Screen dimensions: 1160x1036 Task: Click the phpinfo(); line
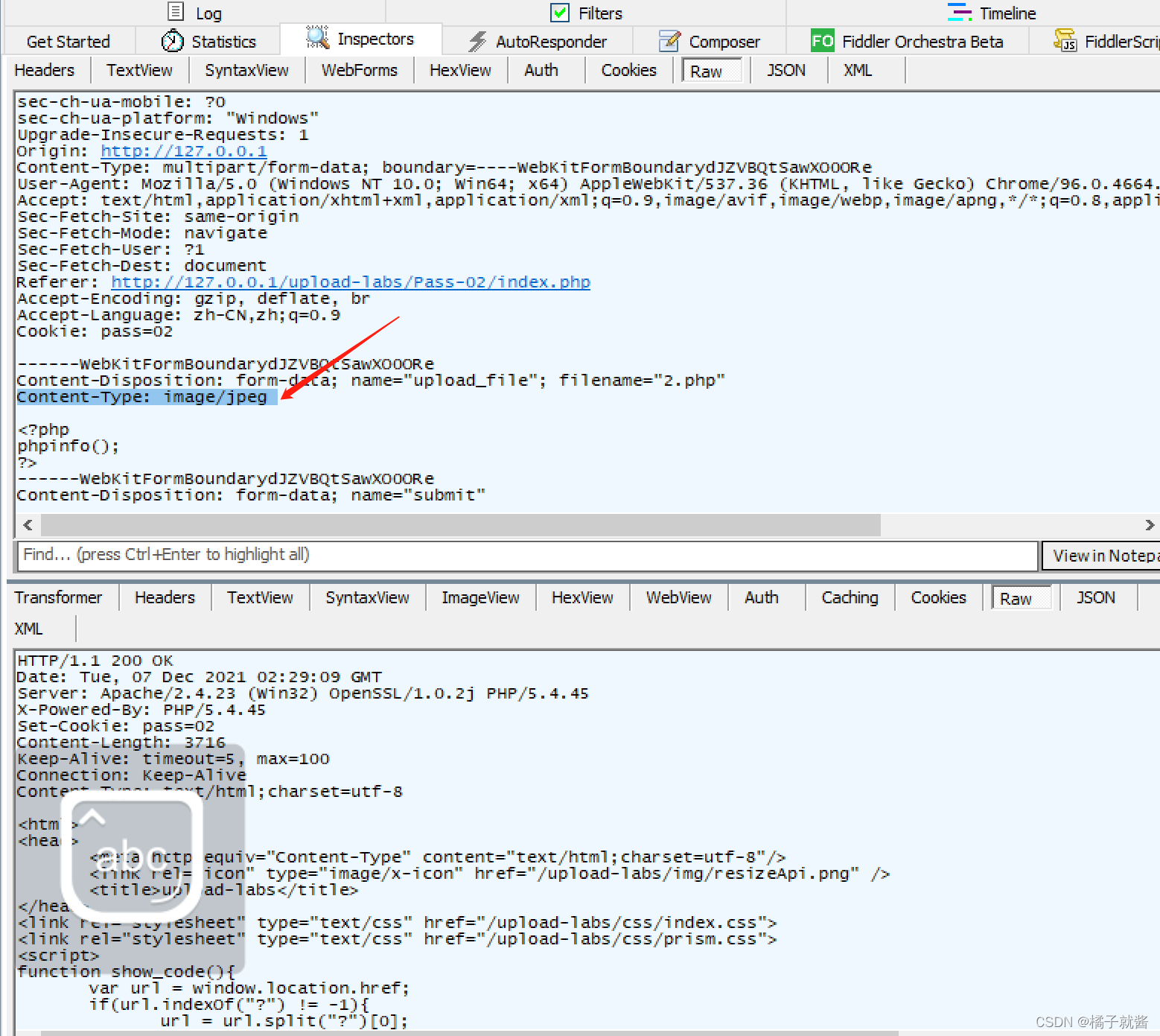(x=68, y=446)
